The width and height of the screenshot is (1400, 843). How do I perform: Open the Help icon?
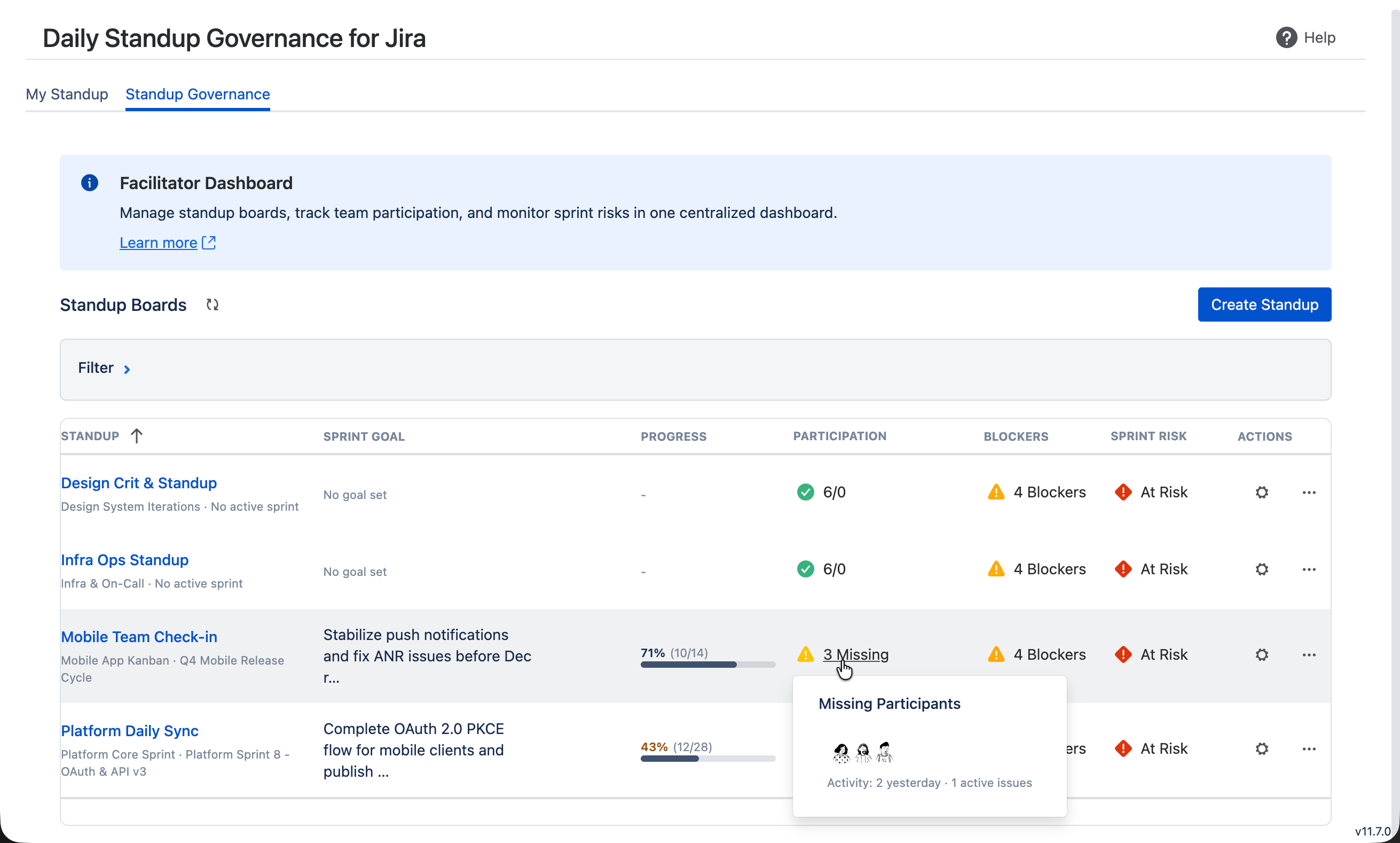click(x=1286, y=37)
